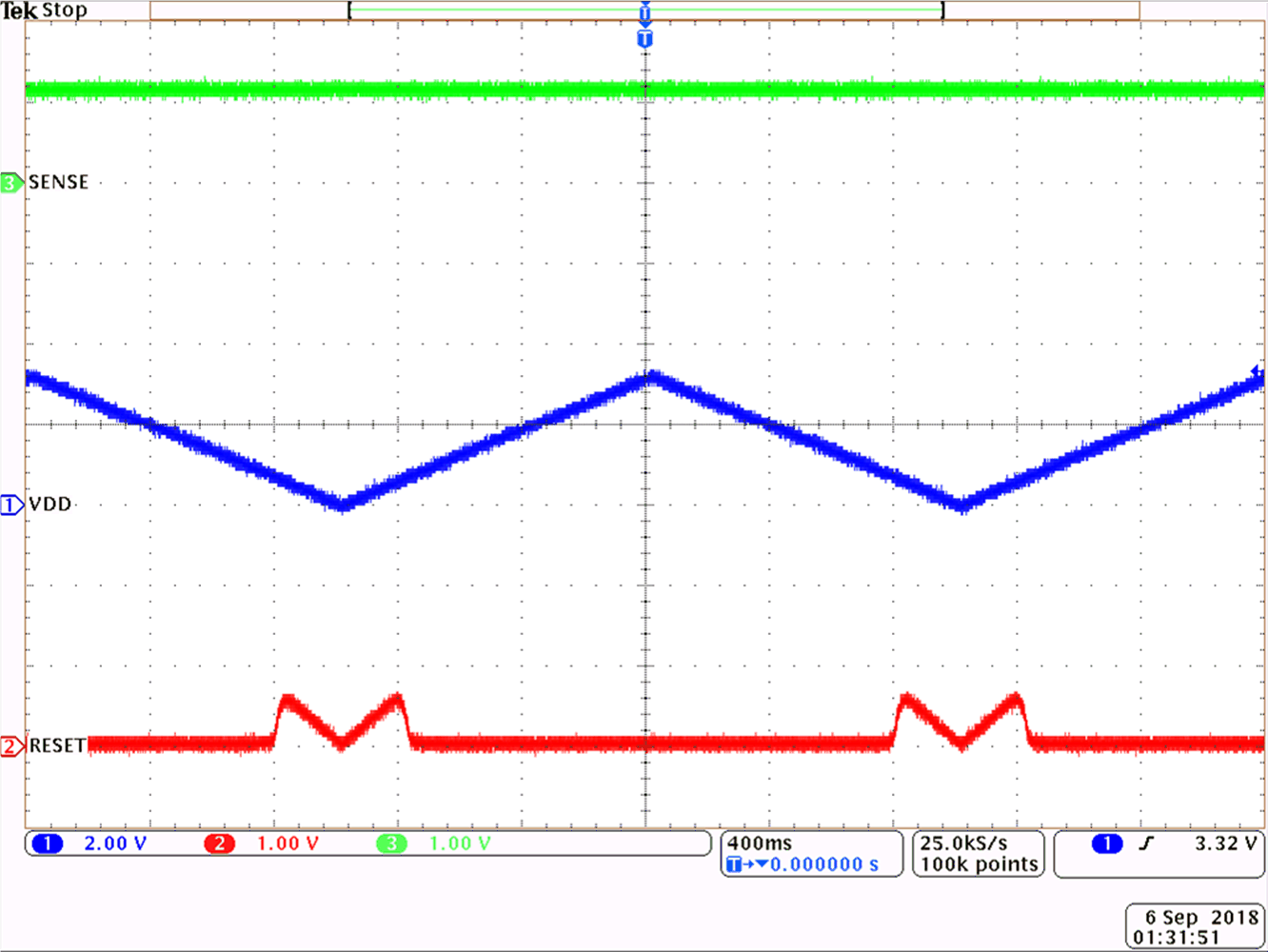
Task: Toggle the channel 3 badge next to 1.00 V
Action: tap(390, 843)
